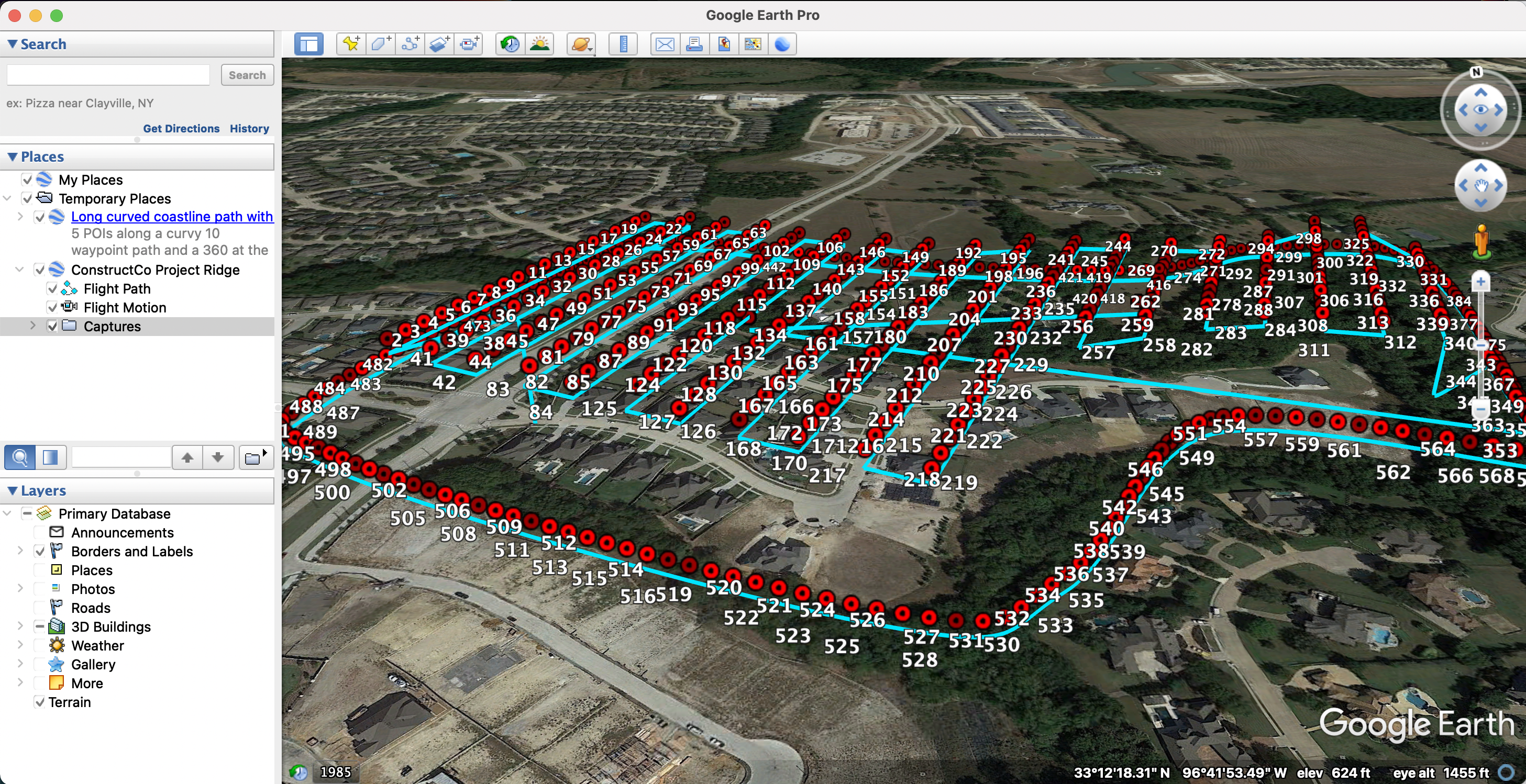The width and height of the screenshot is (1526, 784).
Task: Uncheck My Places checkbox
Action: click(27, 180)
